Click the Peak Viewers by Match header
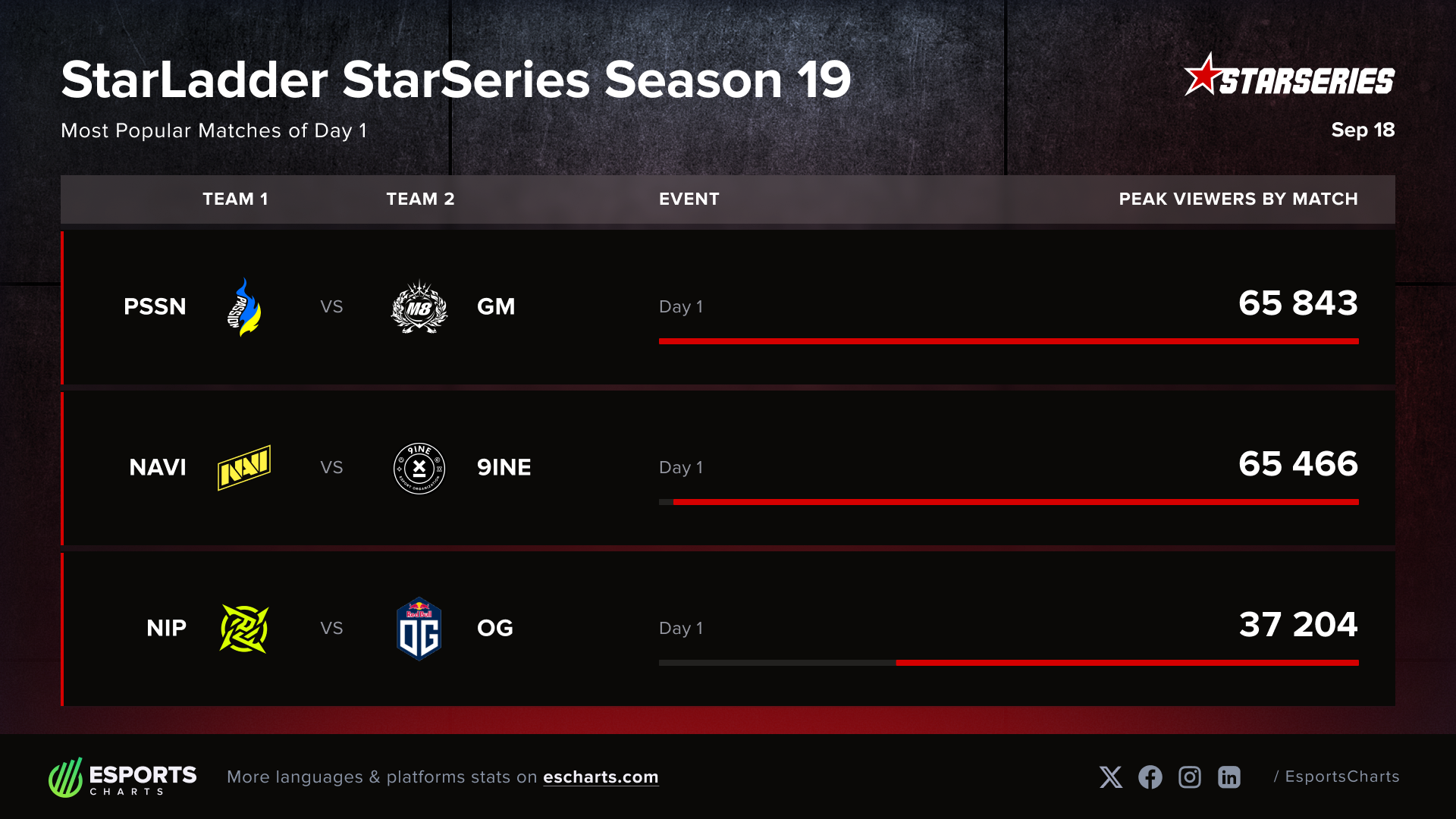The height and width of the screenshot is (819, 1456). 1238,199
